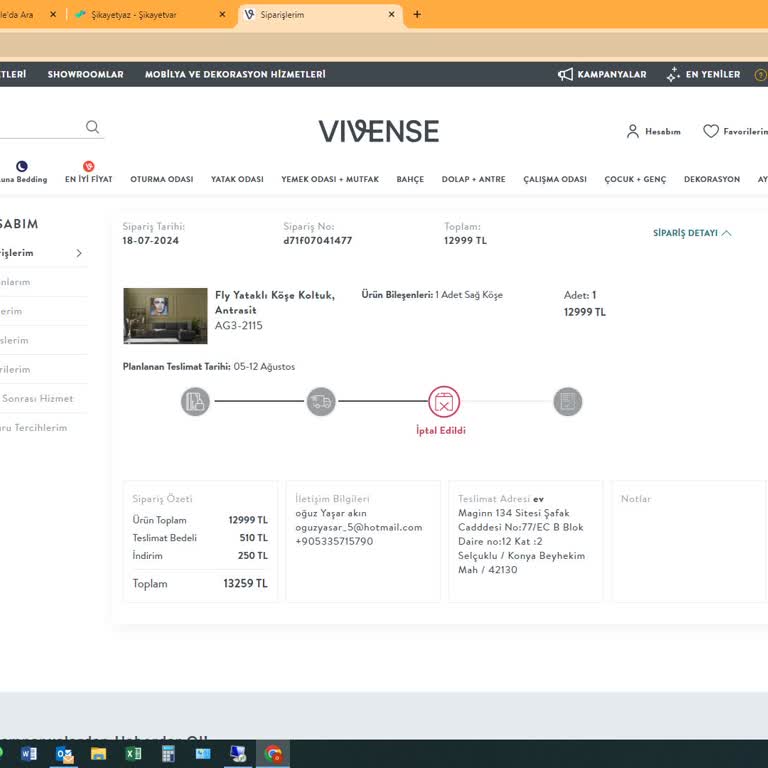This screenshot has width=768, height=768.
Task: Open the Fly Yataklı Köşe Koltuk product link
Action: [x=275, y=302]
